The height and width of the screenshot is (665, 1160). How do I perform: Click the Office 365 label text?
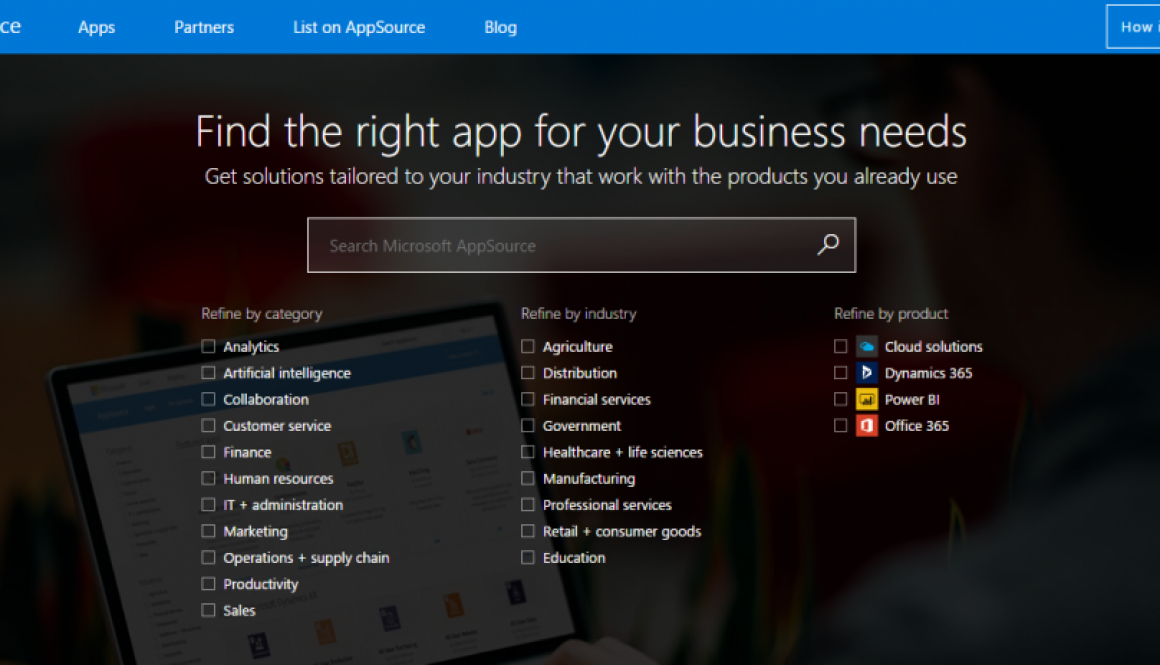pos(917,426)
